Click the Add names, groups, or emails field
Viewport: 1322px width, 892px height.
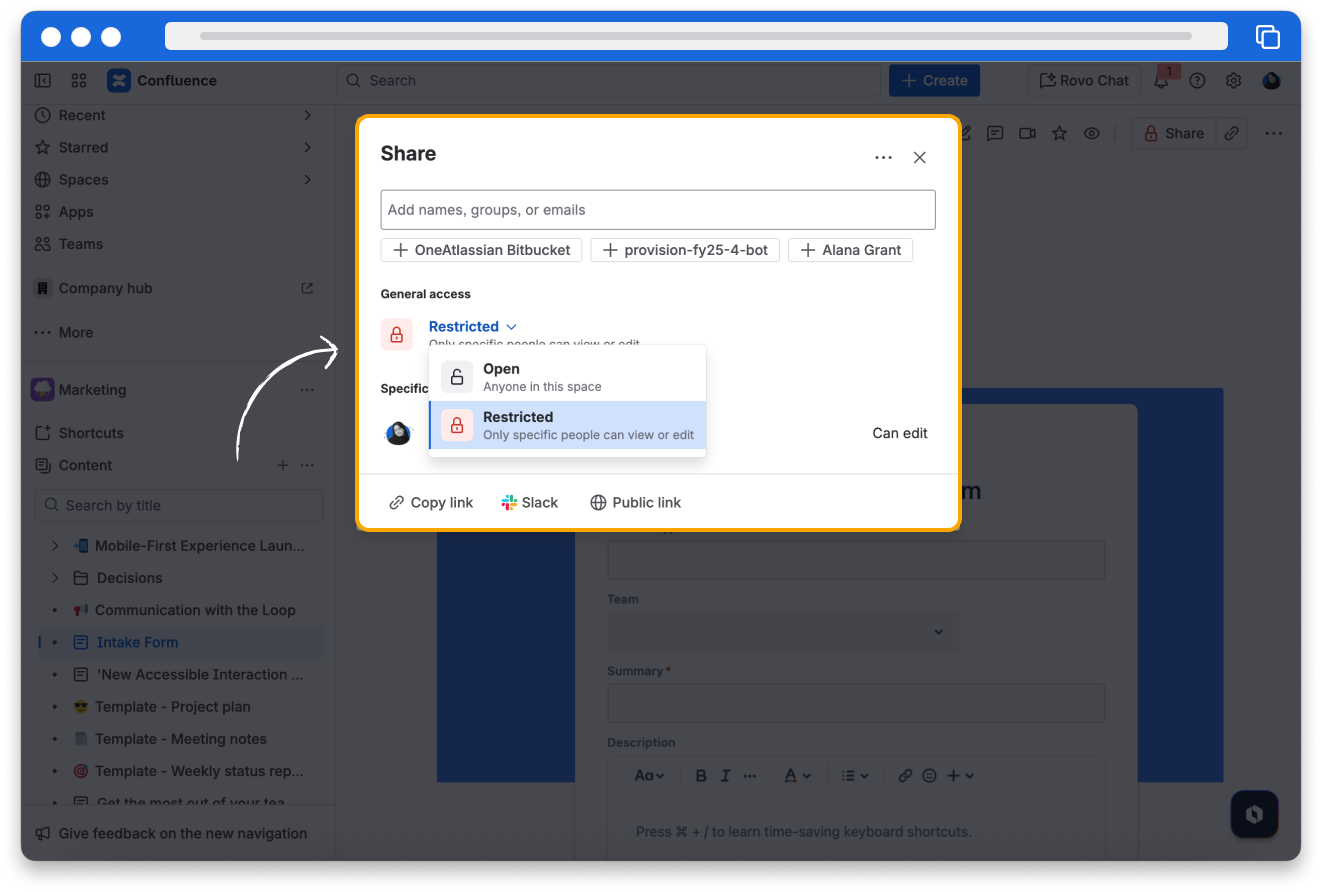(657, 210)
